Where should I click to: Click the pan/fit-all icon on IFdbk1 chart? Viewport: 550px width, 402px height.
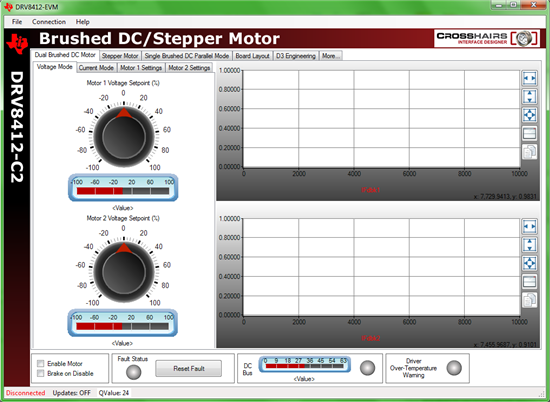point(529,115)
